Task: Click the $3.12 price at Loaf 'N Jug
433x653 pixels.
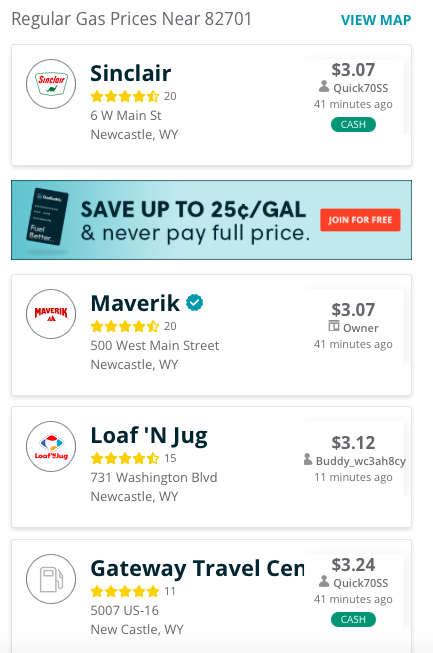Action: coord(353,443)
